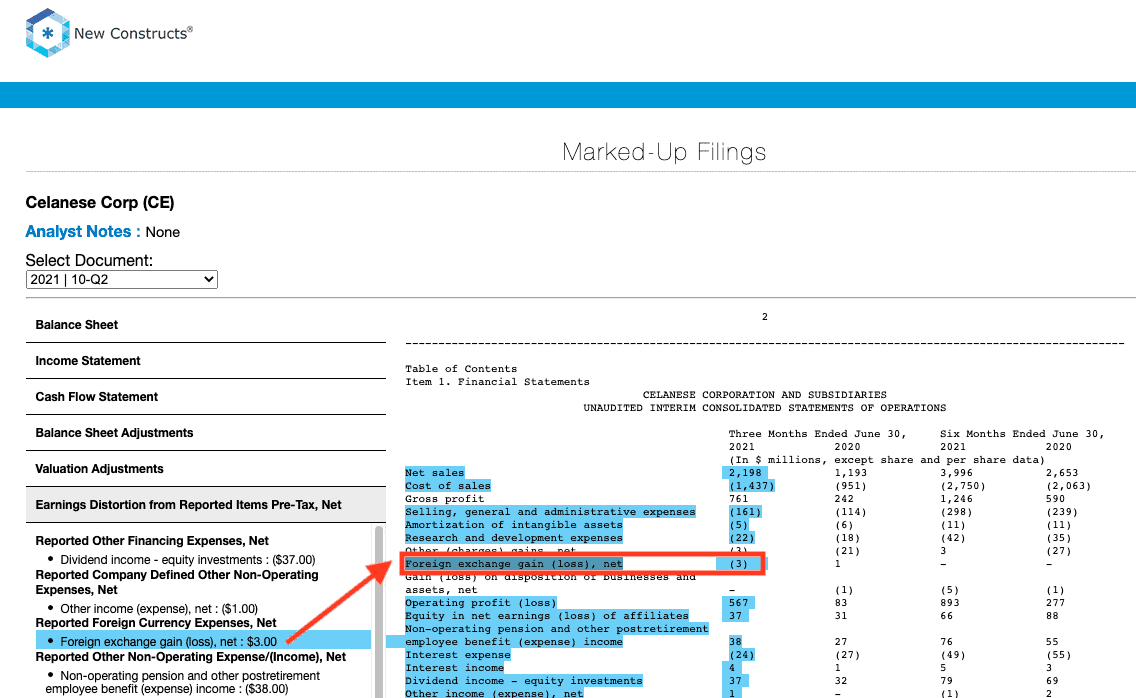Click Equity in net earnings (loss) of affiliates
The height and width of the screenshot is (698, 1136).
tap(546, 615)
